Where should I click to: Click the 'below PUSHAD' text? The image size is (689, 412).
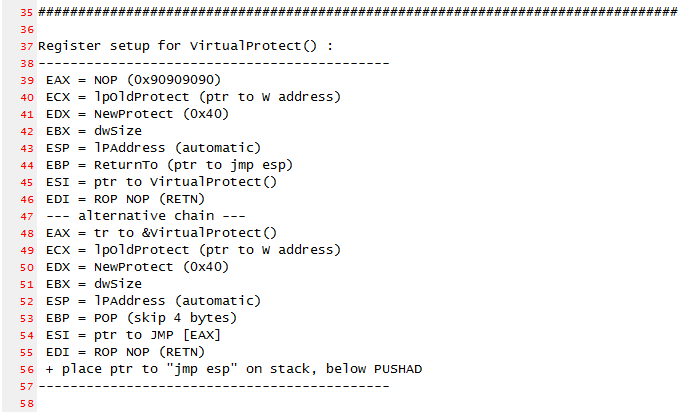click(x=374, y=369)
